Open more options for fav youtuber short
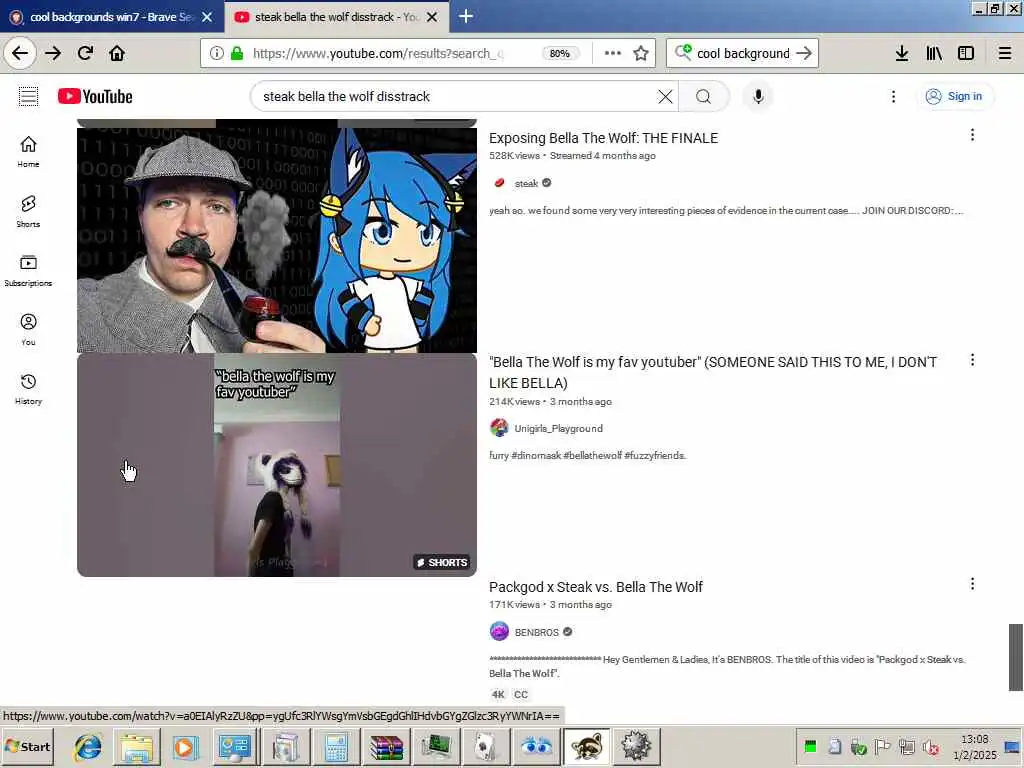 click(972, 360)
